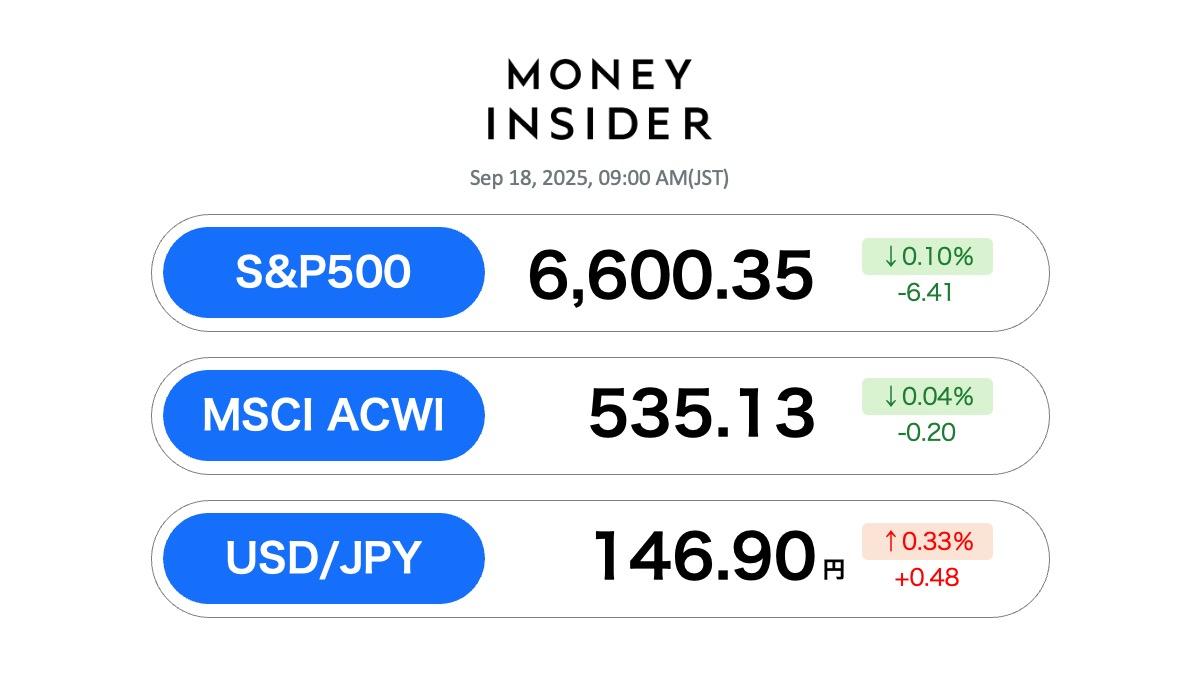Click the red up arrow in USD/JPY badge
The height and width of the screenshot is (675, 1200).
pyautogui.click(x=890, y=542)
